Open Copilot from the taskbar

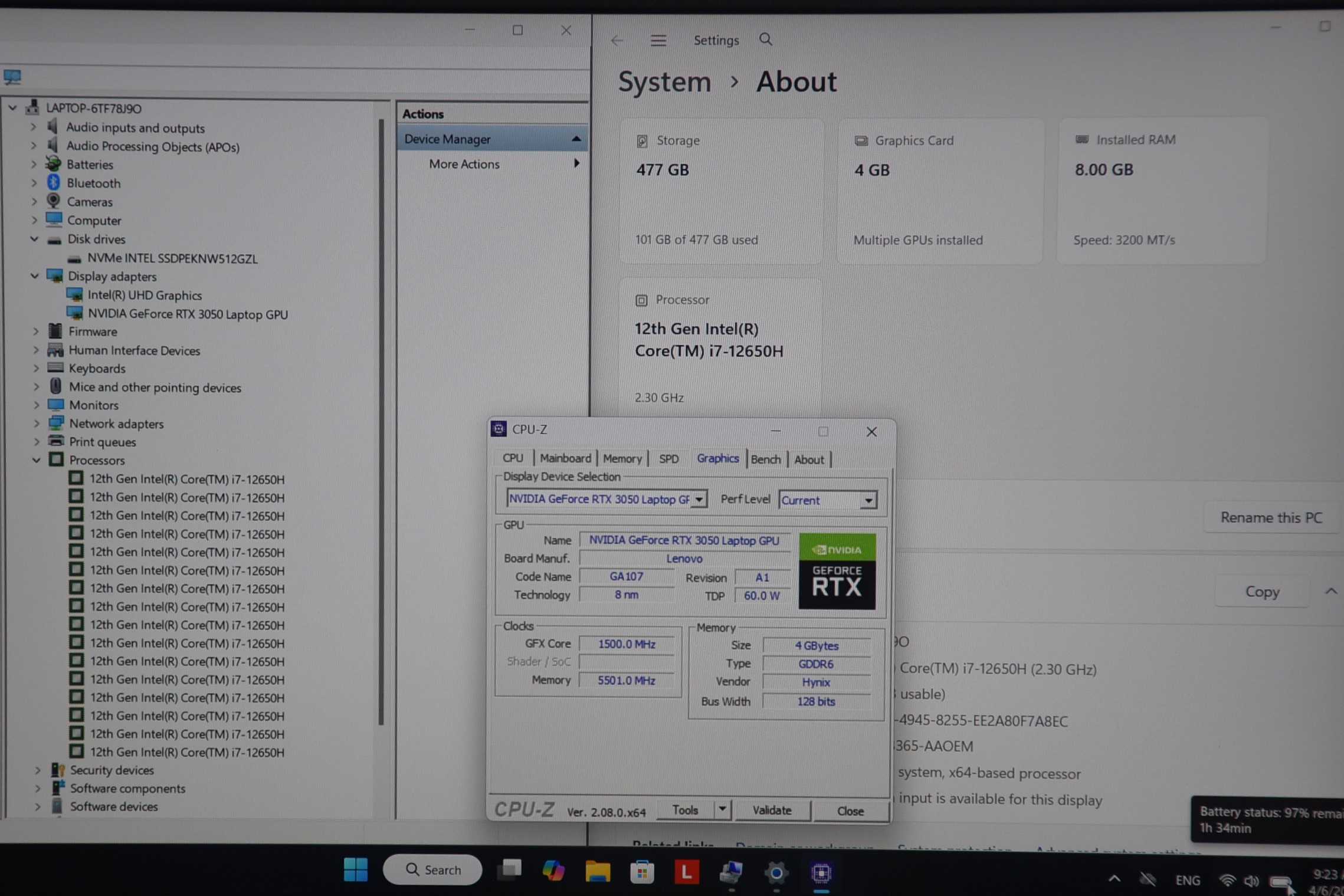tap(553, 871)
